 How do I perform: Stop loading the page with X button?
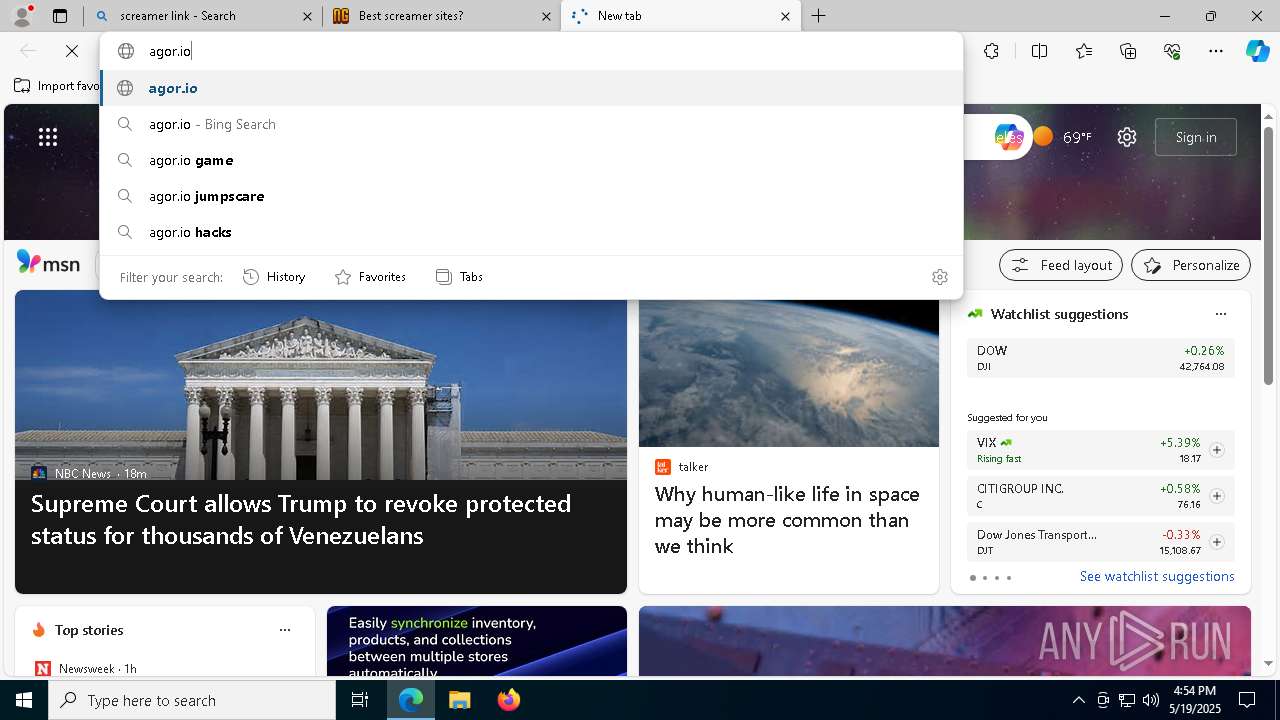coord(72,51)
